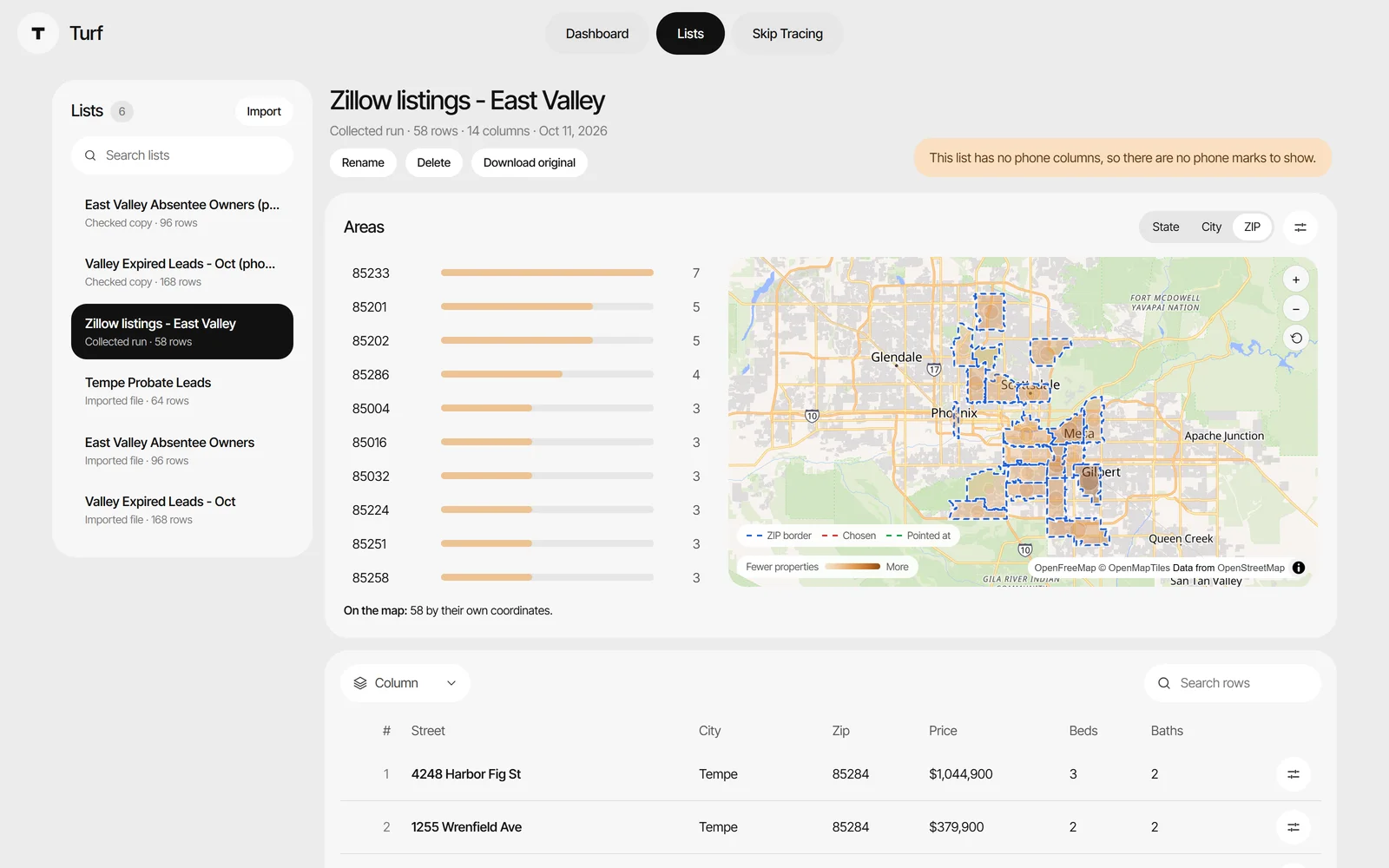Open the Areas settings sliders icon
This screenshot has width=1389, height=868.
pos(1300,227)
